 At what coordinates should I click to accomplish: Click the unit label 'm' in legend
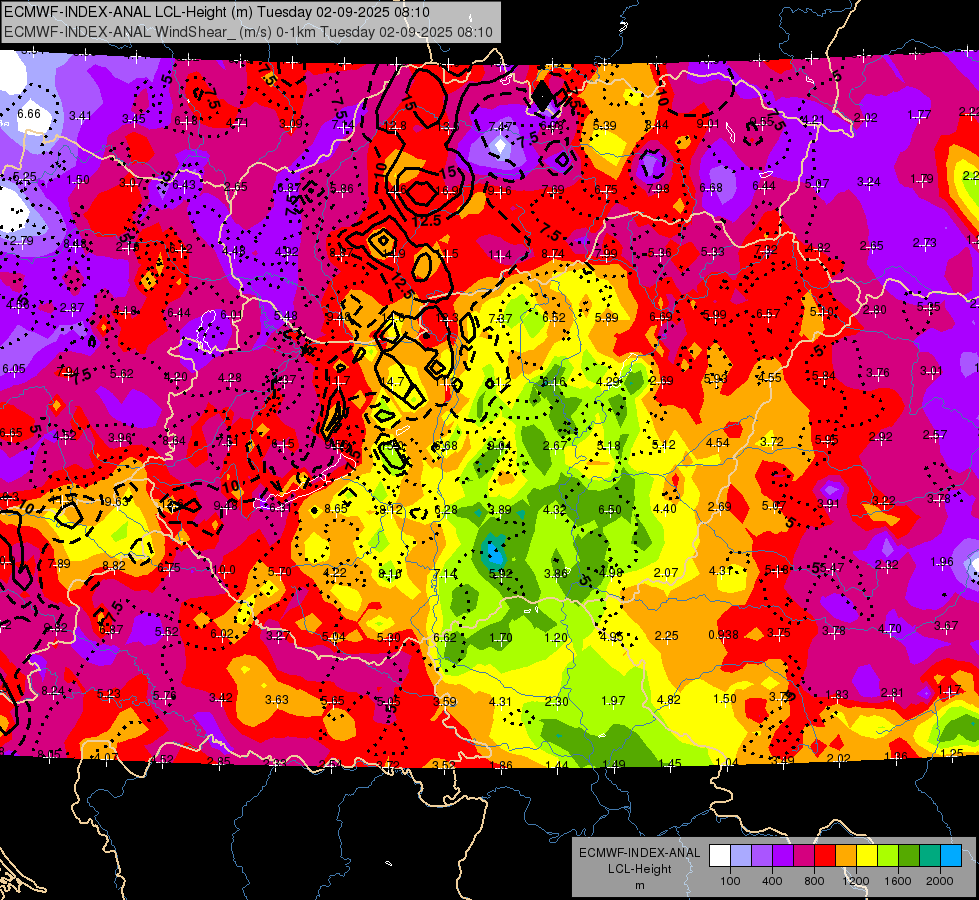(639, 885)
